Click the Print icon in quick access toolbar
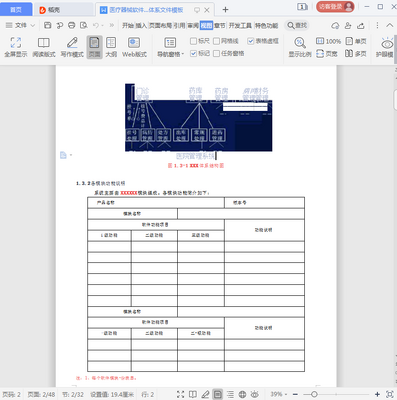Image resolution: width=397 pixels, height=400 pixels. pyautogui.click(x=71, y=25)
